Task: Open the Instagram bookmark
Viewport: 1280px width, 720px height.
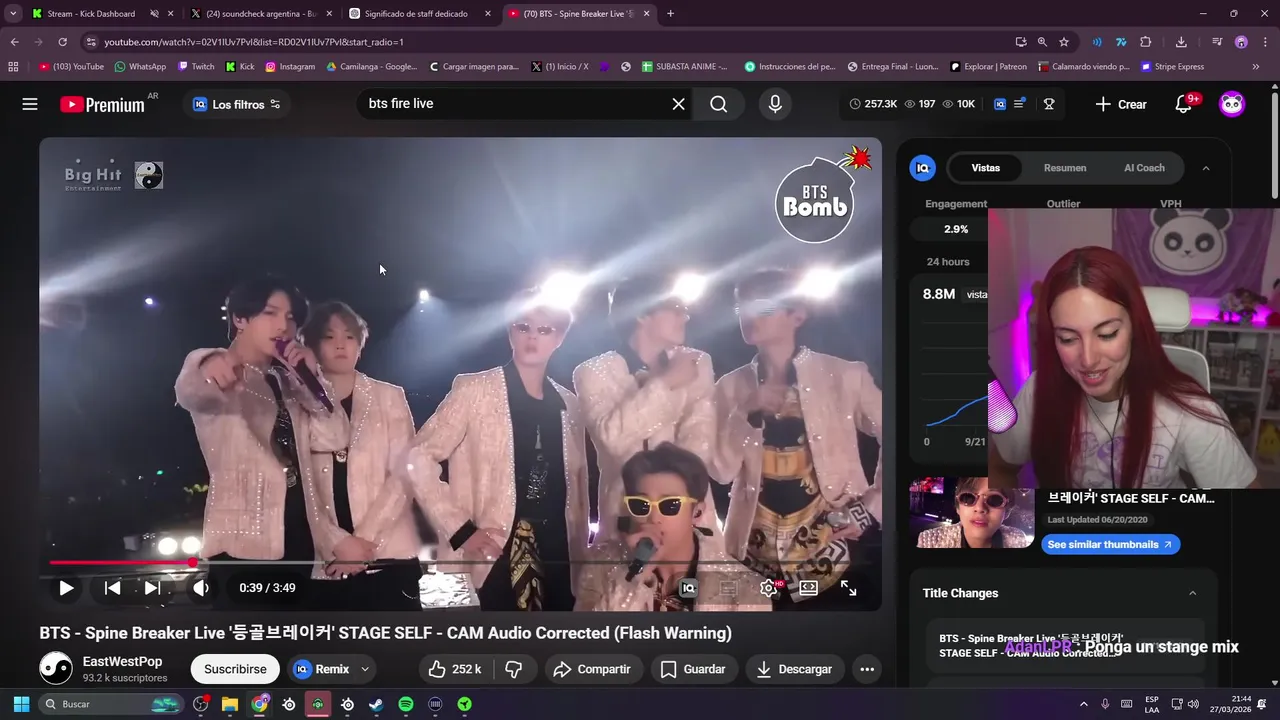Action: (x=289, y=67)
